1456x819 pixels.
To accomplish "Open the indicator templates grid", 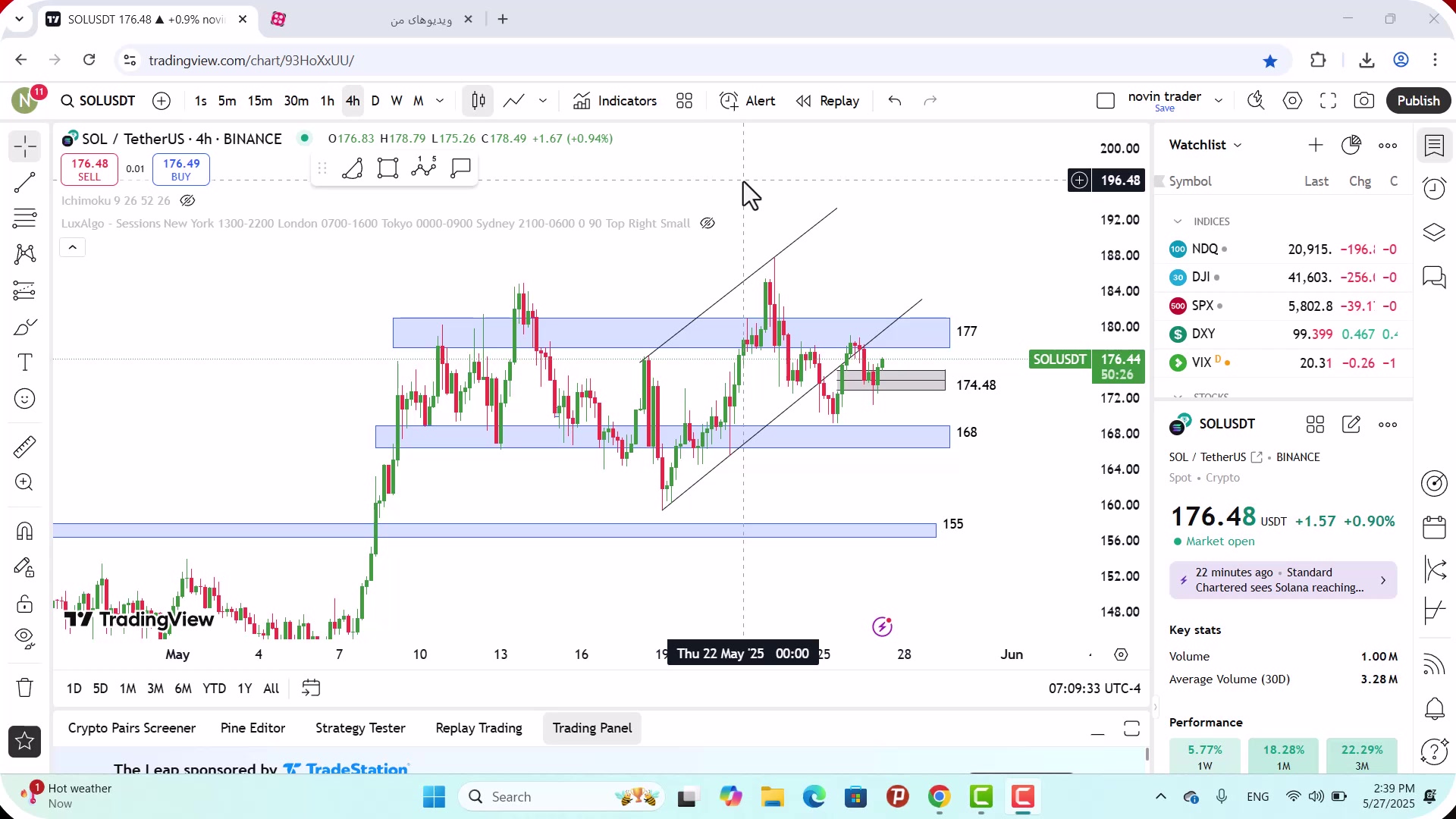I will pos(685,101).
